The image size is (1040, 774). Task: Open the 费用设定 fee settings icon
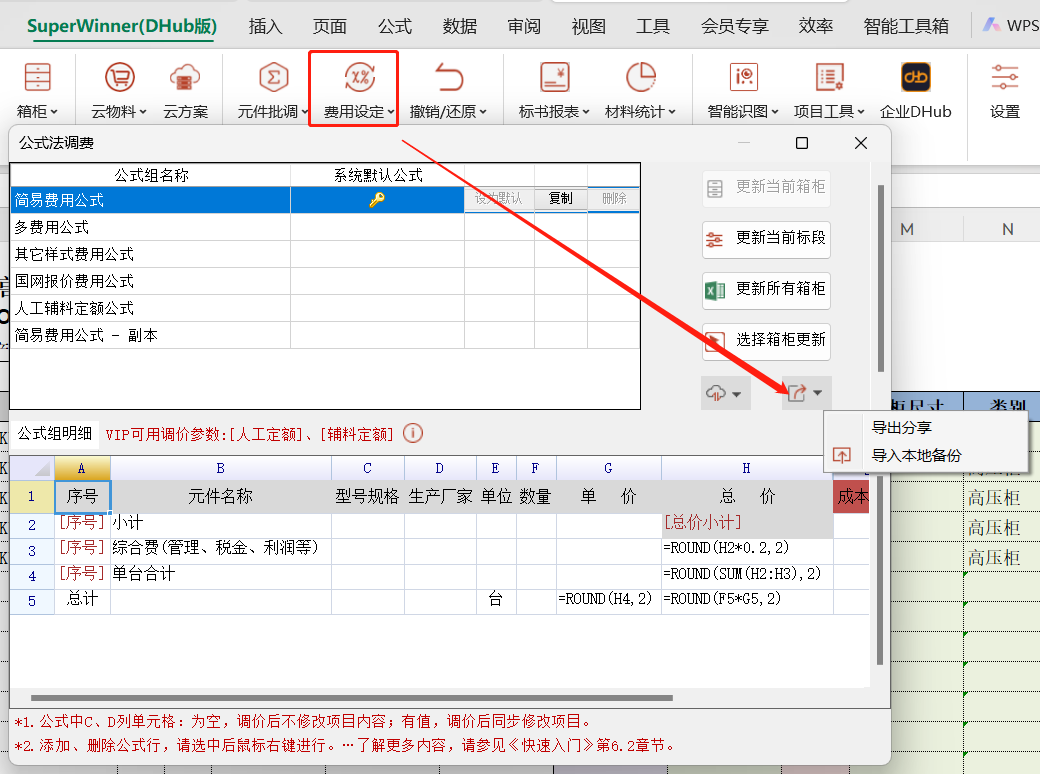359,77
